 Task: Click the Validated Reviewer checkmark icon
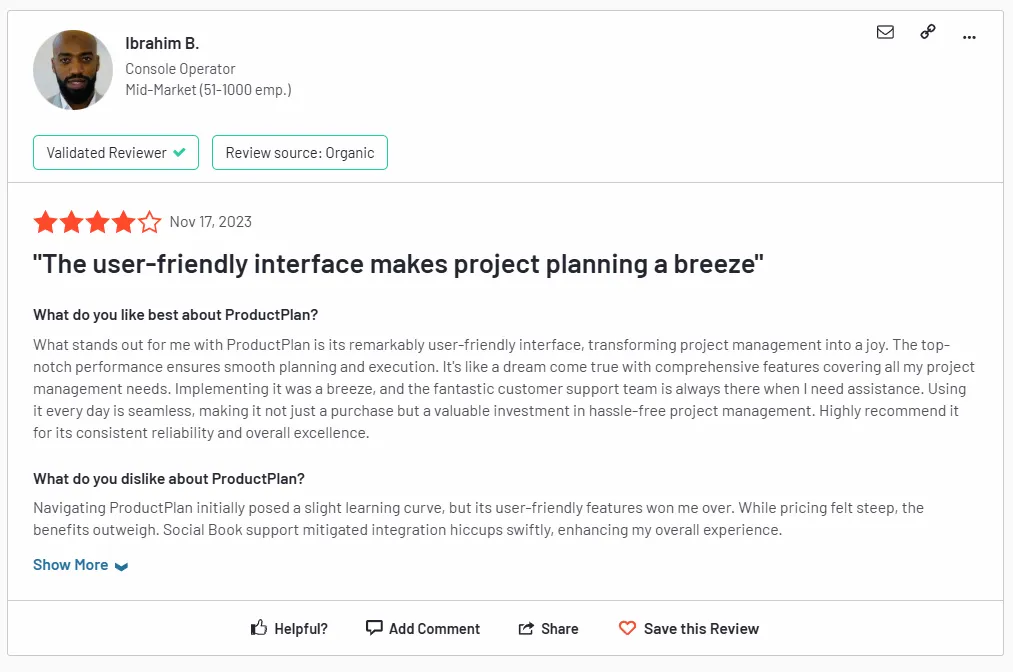[180, 152]
